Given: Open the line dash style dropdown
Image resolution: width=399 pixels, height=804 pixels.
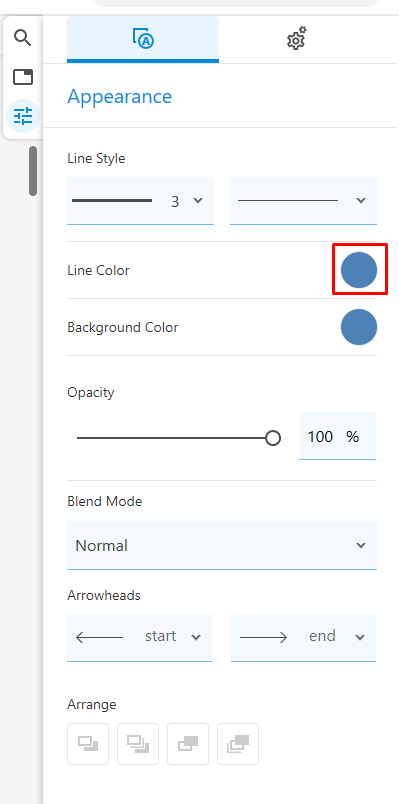Looking at the screenshot, I should point(303,200).
